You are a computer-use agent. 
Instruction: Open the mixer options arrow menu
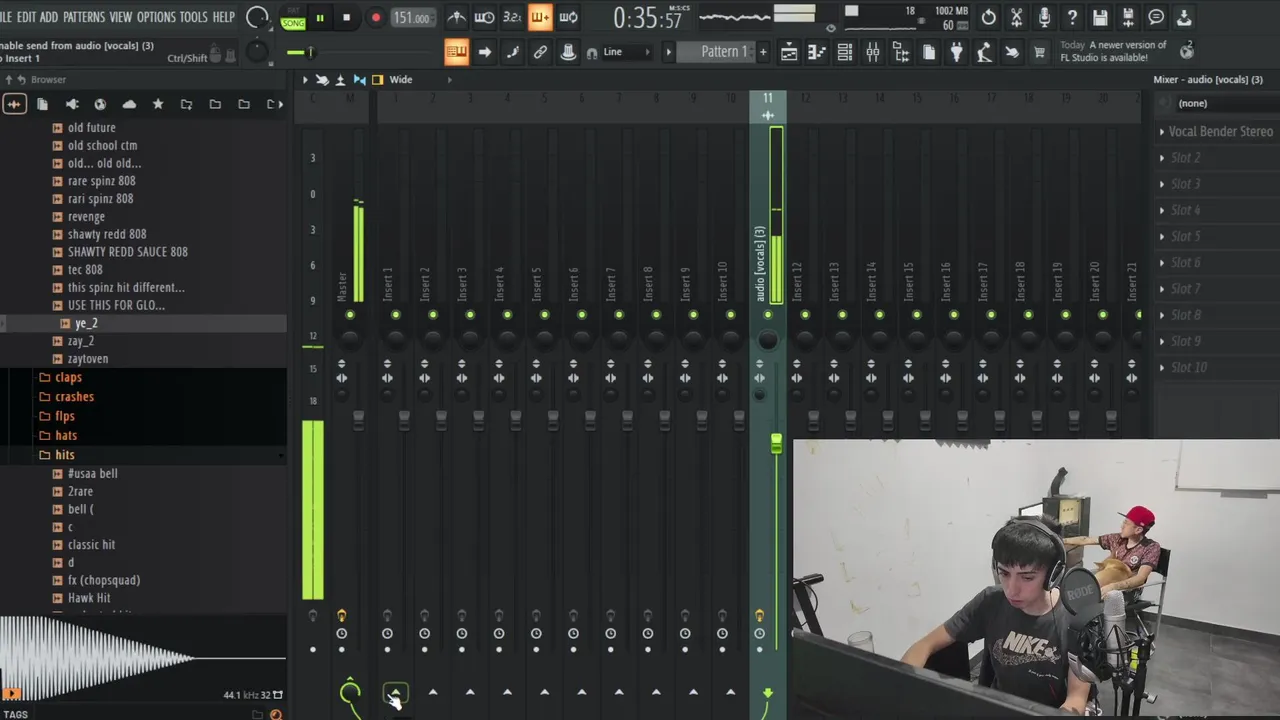point(306,80)
